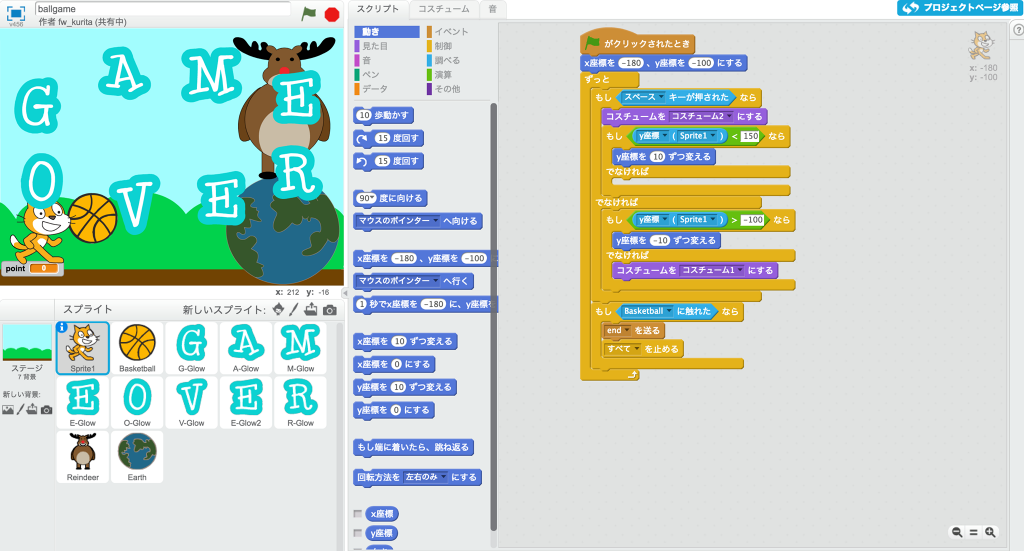Select the Earth sprite
Viewport: 1024px width, 551px height.
point(137,456)
